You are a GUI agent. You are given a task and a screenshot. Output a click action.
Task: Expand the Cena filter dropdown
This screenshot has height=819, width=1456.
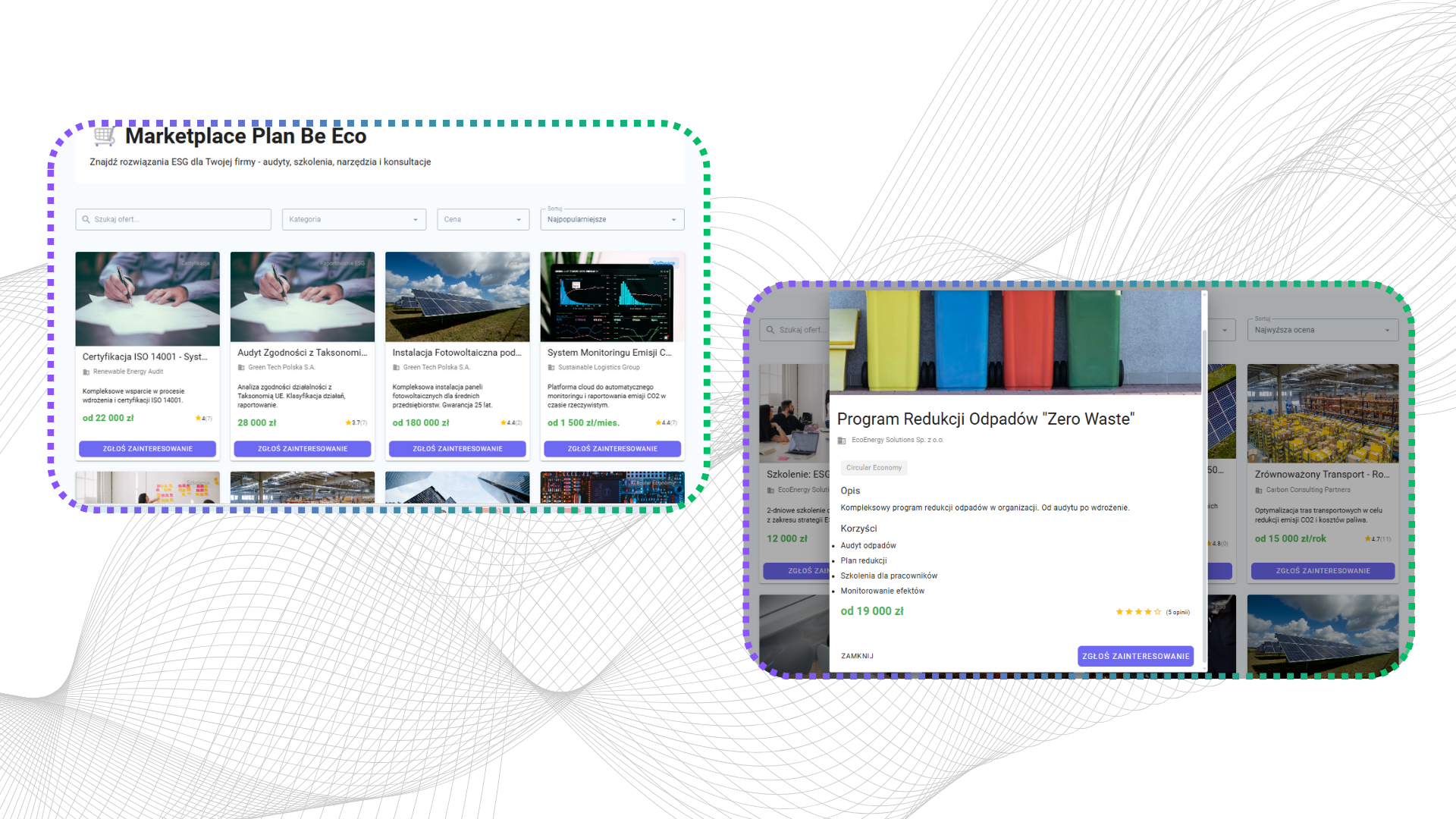point(482,219)
